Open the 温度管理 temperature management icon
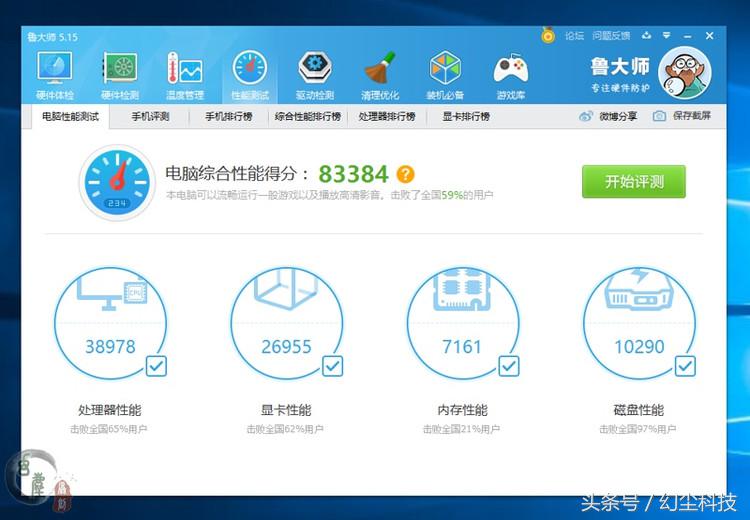Viewport: 750px width, 520px height. (185, 76)
